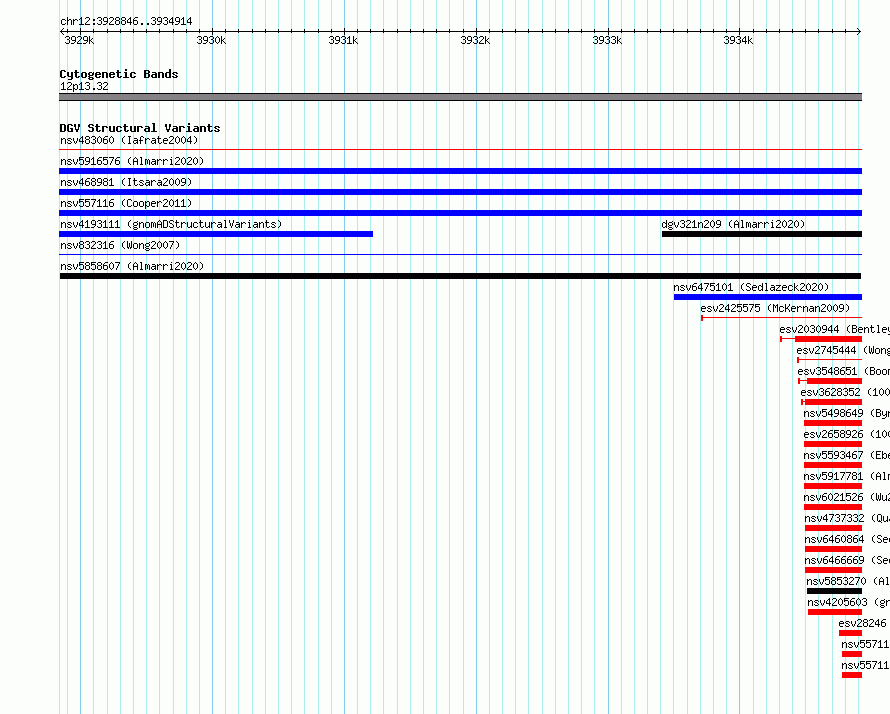Click the chr12:3928846..3934914 coordinate label
890x714 pixels.
pos(126,22)
